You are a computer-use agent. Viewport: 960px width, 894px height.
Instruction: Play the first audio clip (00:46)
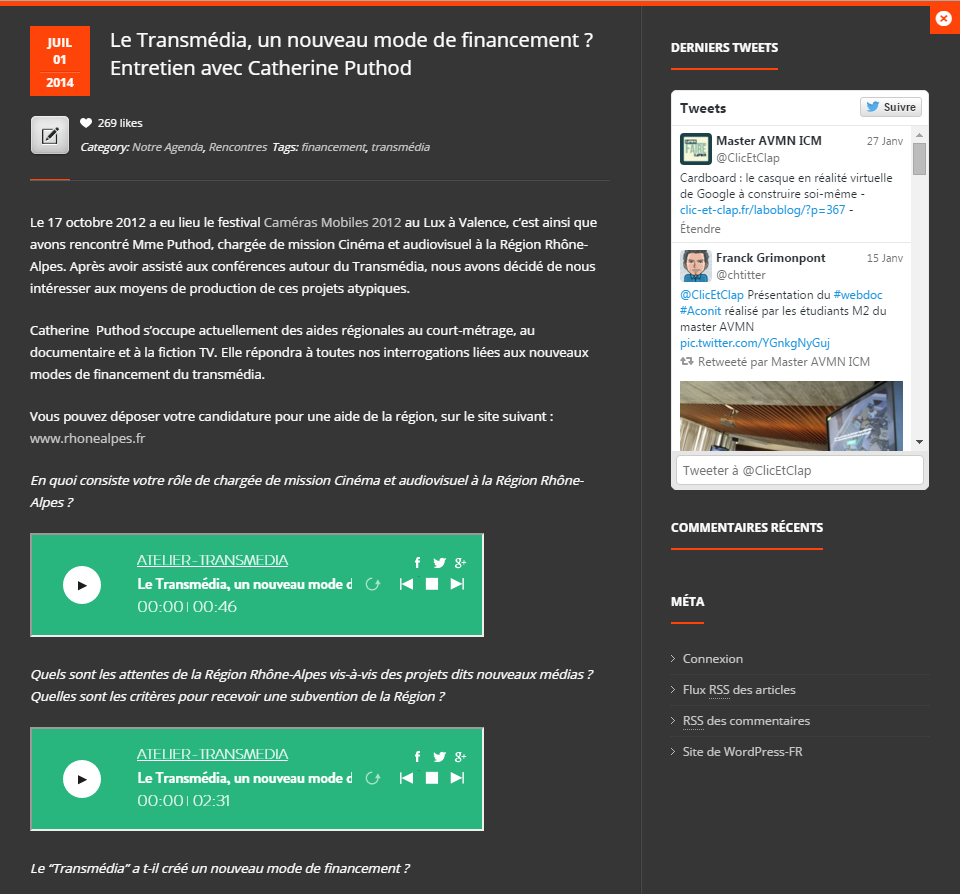coord(82,585)
